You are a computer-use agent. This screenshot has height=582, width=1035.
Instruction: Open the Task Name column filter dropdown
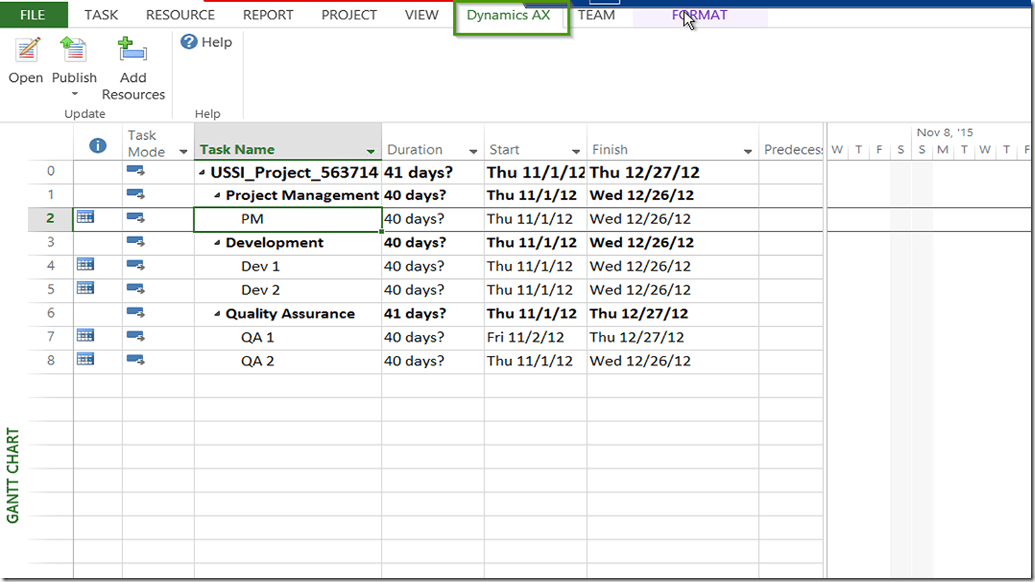[x=371, y=151]
